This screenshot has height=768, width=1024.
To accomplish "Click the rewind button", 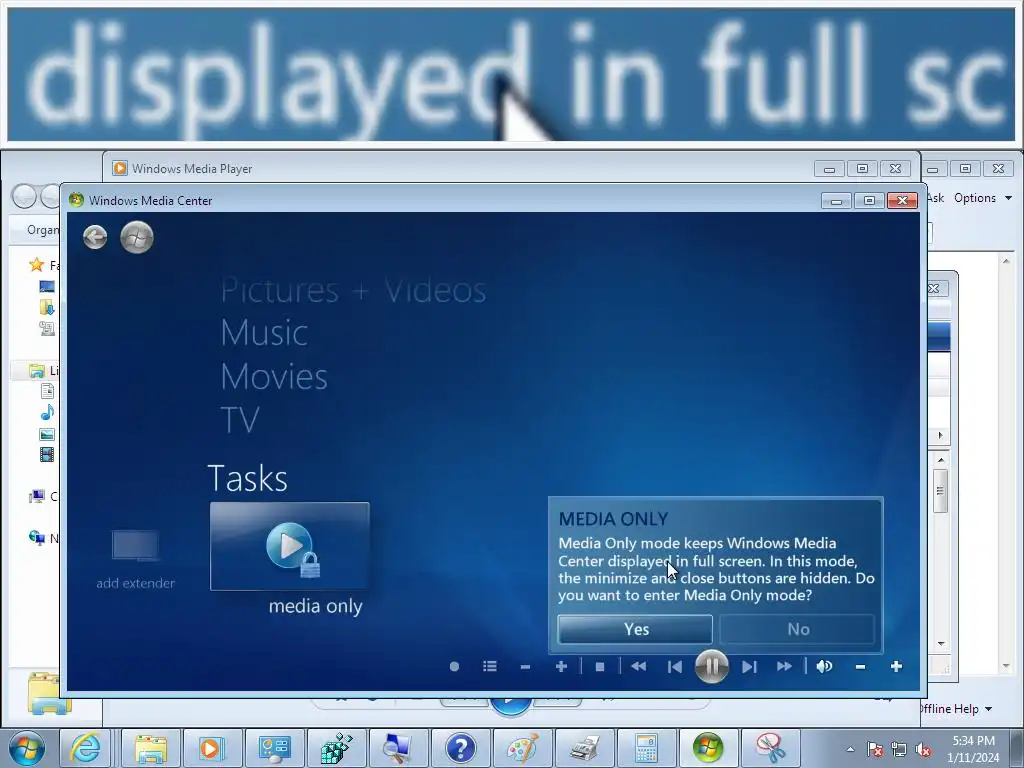I will click(639, 666).
